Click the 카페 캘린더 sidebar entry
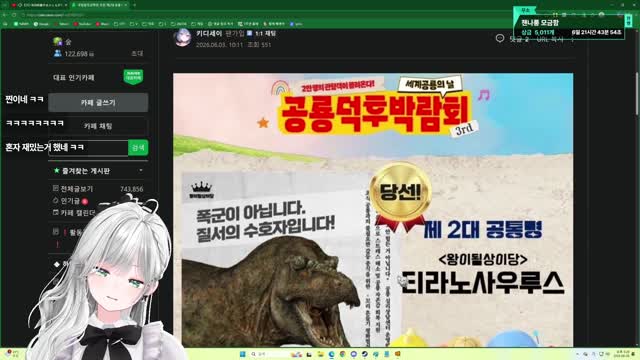The height and width of the screenshot is (360, 640). (x=74, y=213)
